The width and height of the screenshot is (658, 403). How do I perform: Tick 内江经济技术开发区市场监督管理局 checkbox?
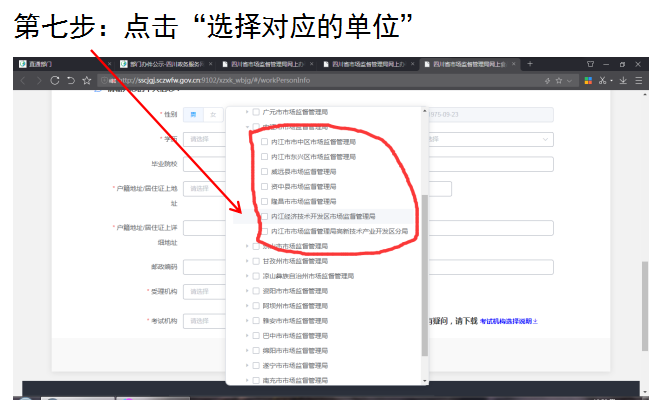coord(262,216)
